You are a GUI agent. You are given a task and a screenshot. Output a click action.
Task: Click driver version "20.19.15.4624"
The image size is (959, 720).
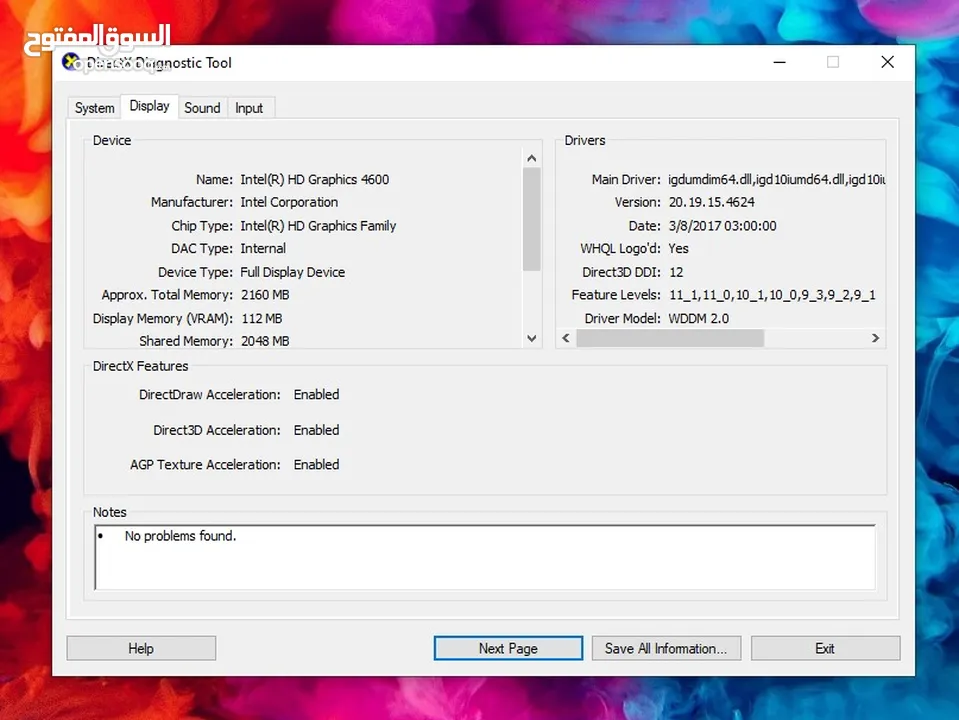[711, 202]
